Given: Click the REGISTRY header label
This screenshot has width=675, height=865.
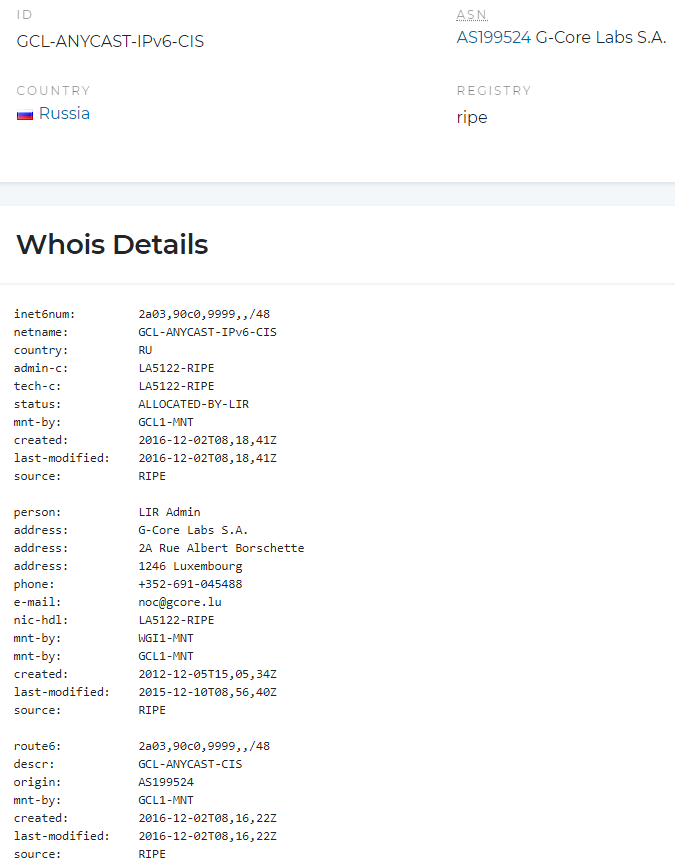Looking at the screenshot, I should click(494, 90).
